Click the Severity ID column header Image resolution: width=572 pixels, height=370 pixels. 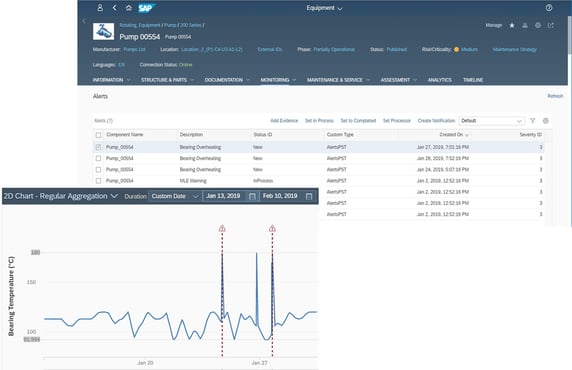point(530,135)
